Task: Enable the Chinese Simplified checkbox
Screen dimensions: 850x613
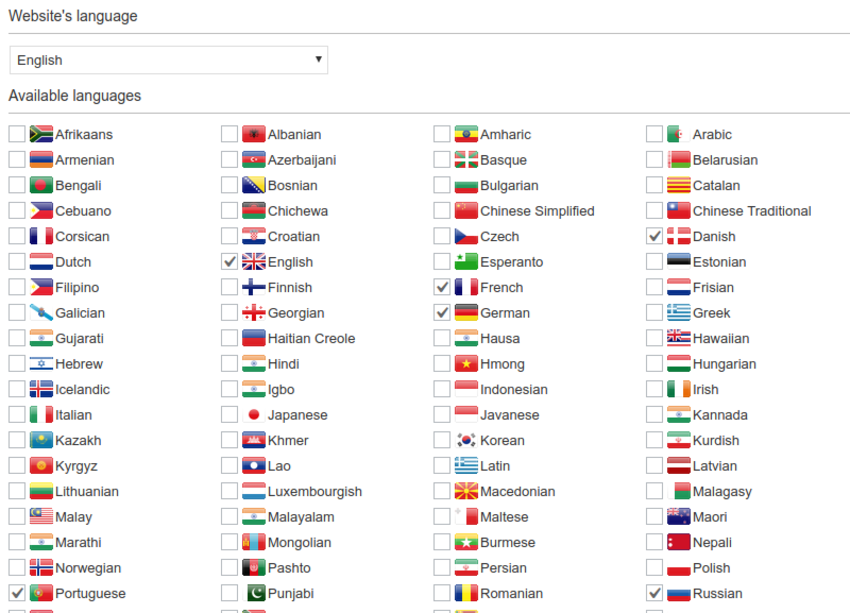Action: click(x=442, y=210)
